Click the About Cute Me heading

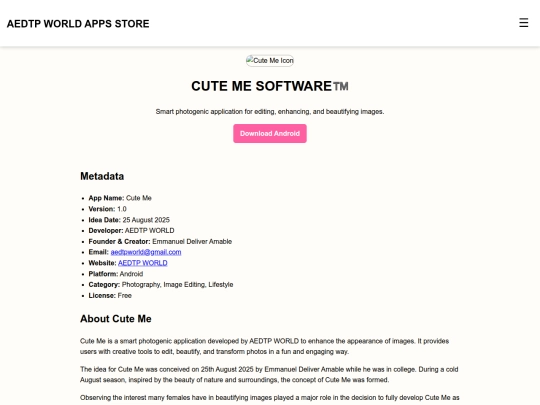click(116, 319)
